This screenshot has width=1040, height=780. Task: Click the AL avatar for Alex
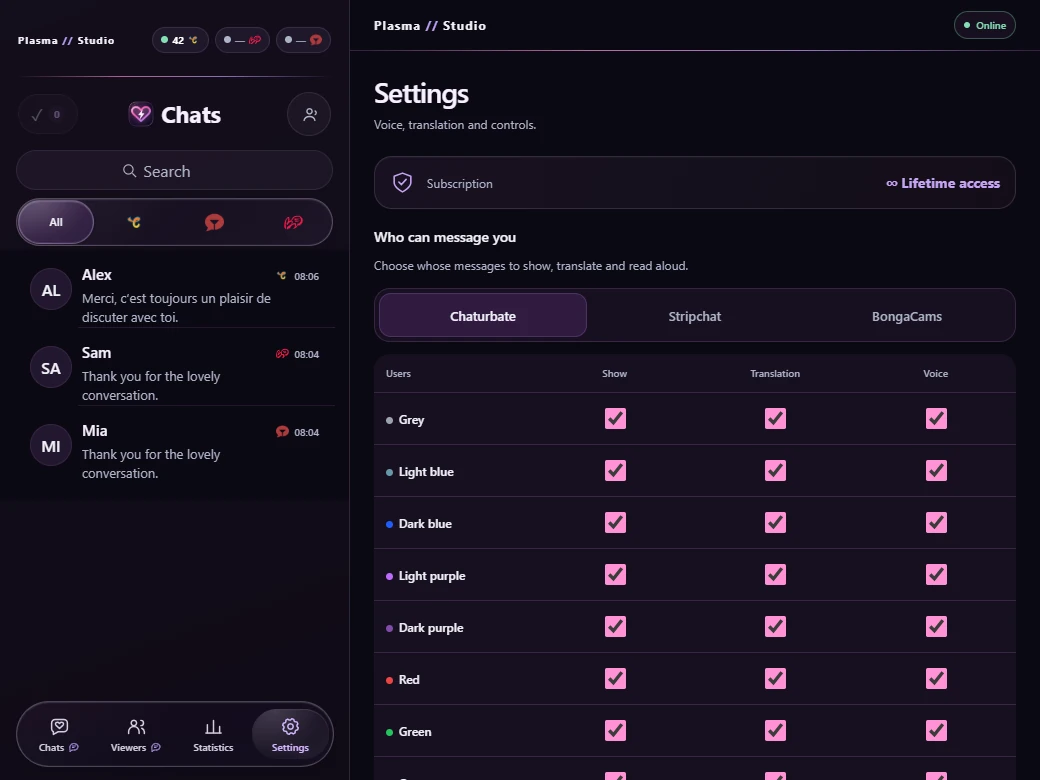click(x=51, y=290)
